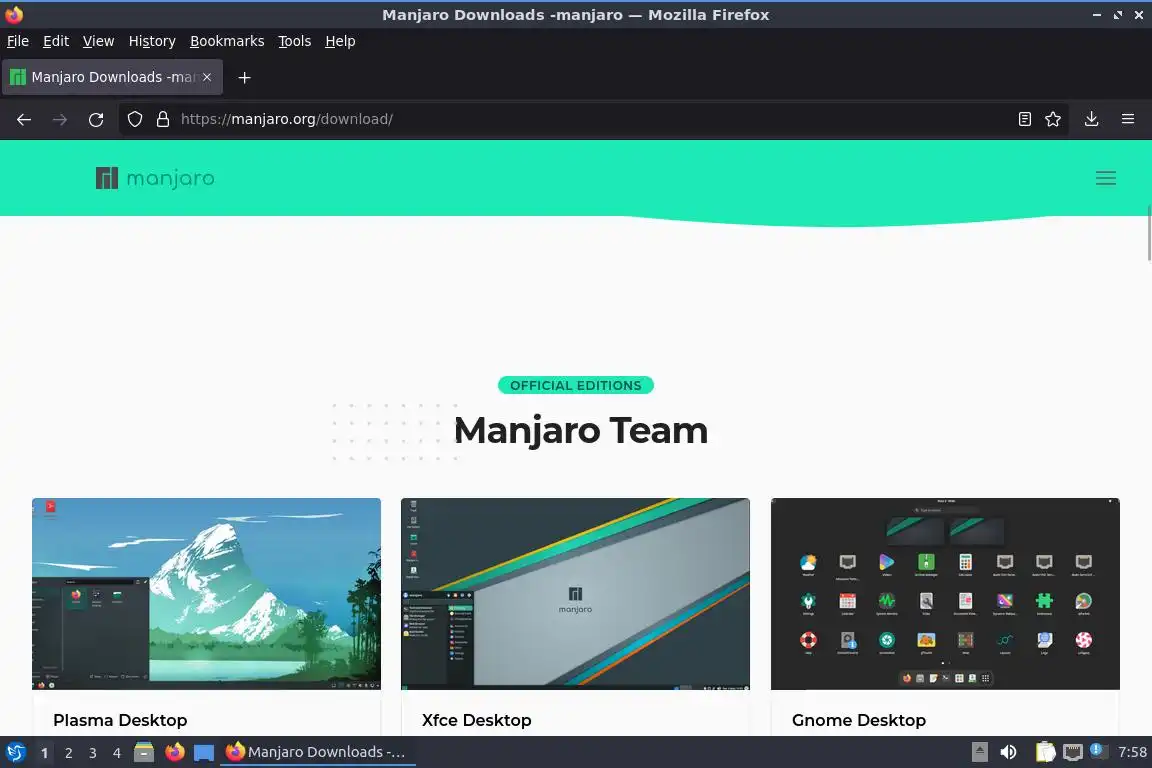The width and height of the screenshot is (1152, 768).
Task: Click the Xfce Desktop title
Action: [476, 720]
